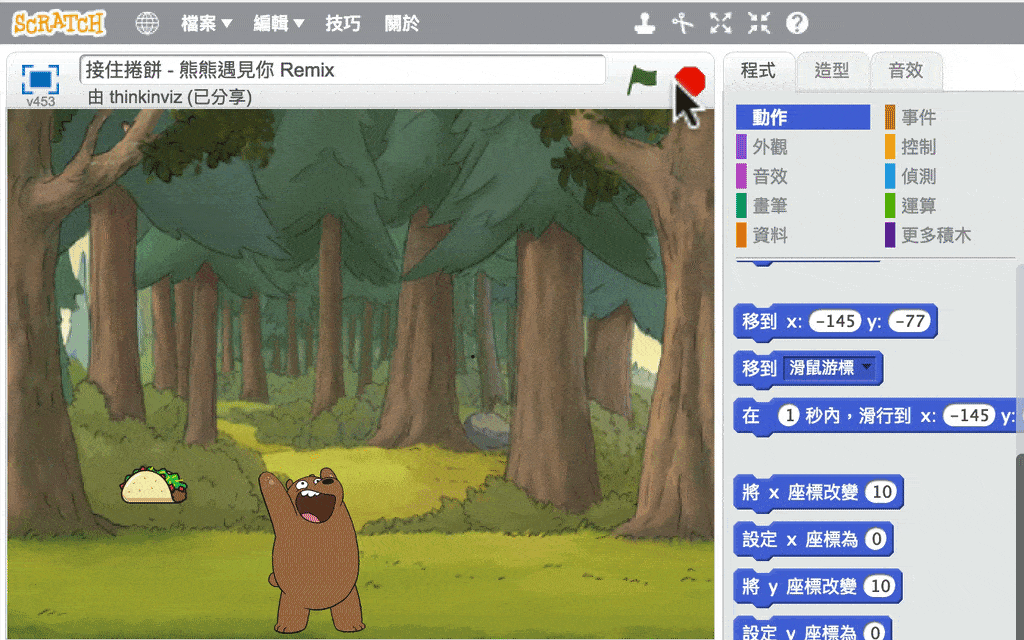Click the 設定 x 座標為 block
The height and width of the screenshot is (640, 1024).
point(813,539)
